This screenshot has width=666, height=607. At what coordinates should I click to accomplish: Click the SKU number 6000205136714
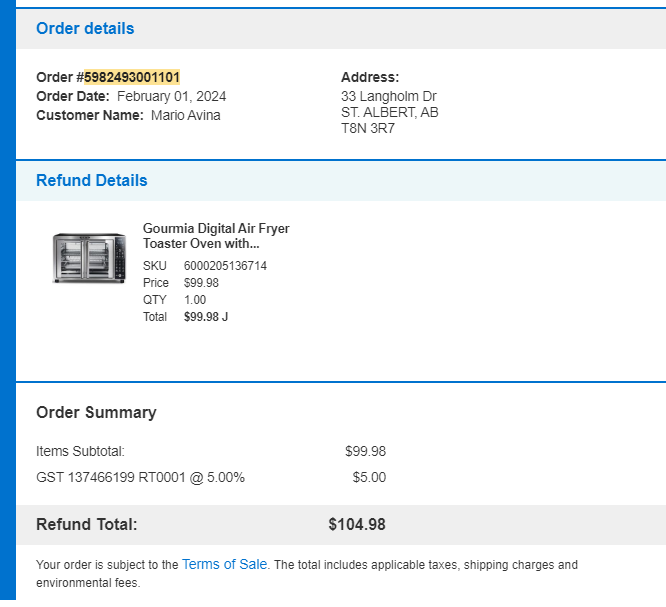click(x=225, y=266)
